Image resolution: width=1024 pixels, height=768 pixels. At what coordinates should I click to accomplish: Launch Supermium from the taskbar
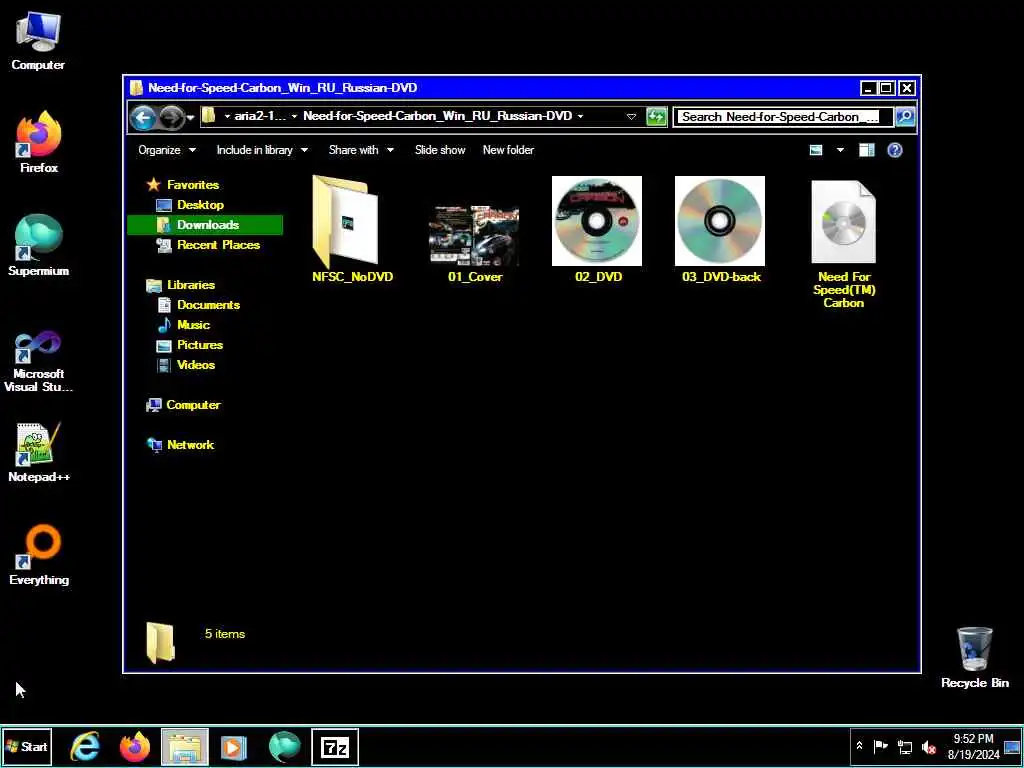pyautogui.click(x=284, y=746)
